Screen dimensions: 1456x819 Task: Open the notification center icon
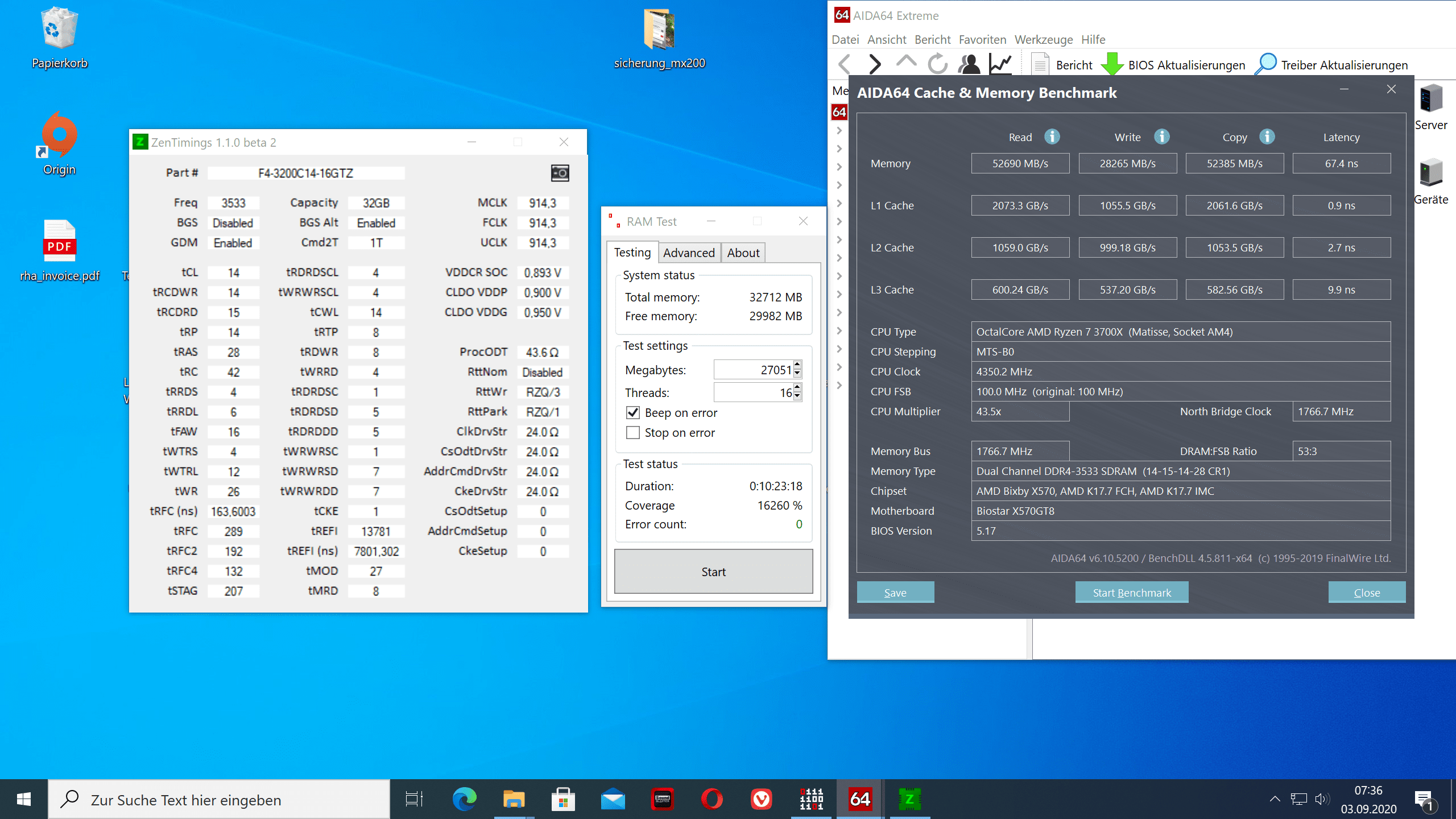[x=1424, y=800]
